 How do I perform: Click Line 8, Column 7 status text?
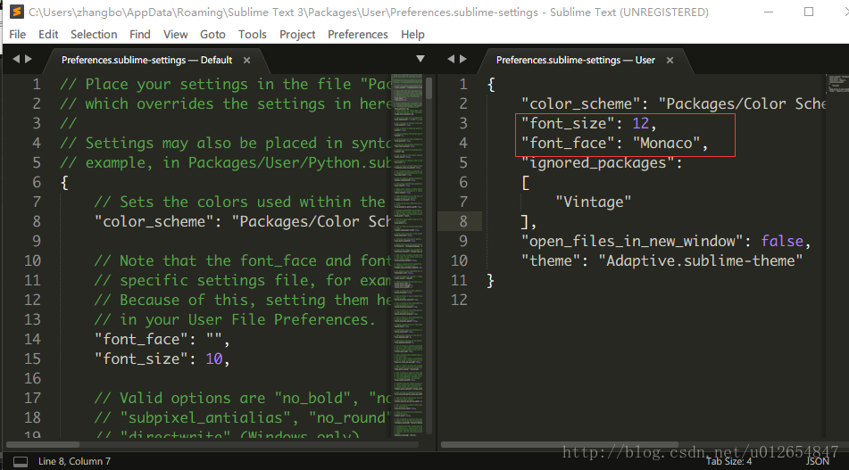click(74, 461)
